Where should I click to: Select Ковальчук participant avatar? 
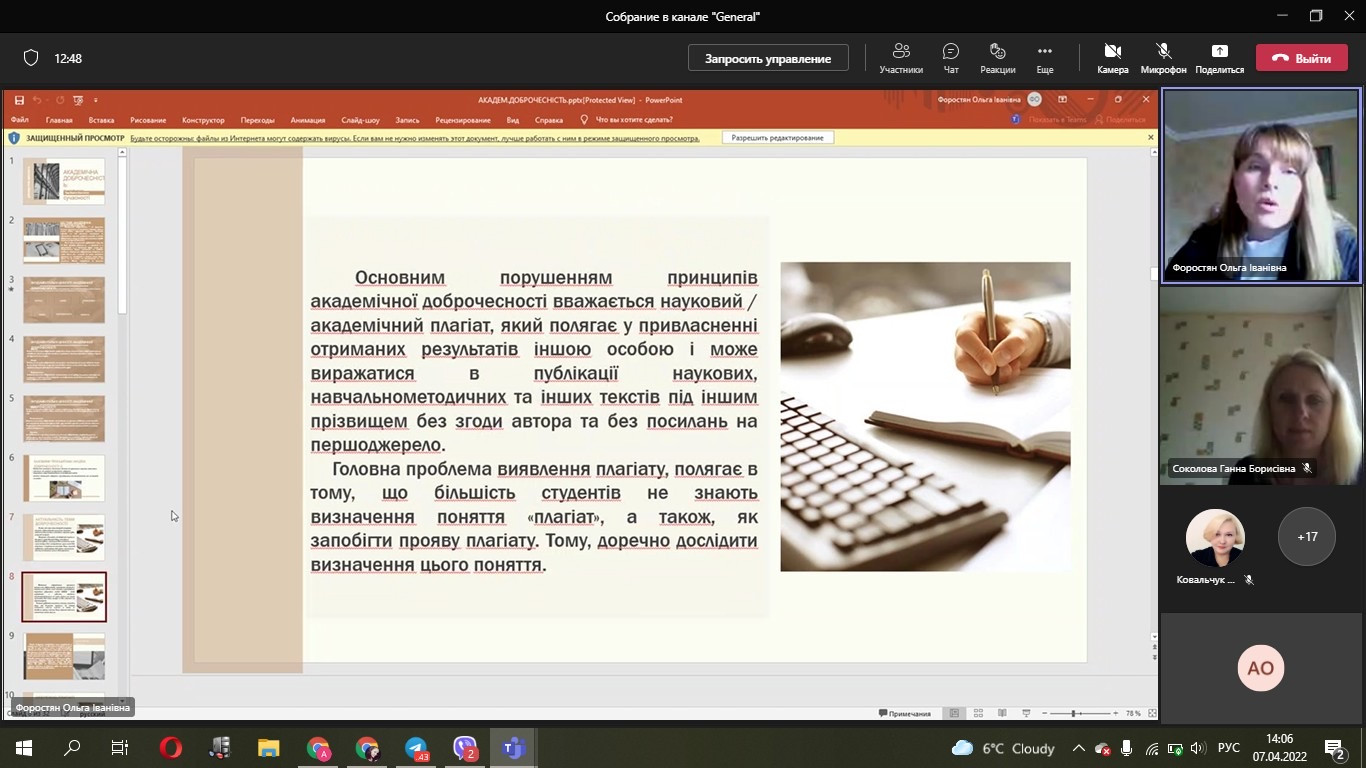(1215, 538)
